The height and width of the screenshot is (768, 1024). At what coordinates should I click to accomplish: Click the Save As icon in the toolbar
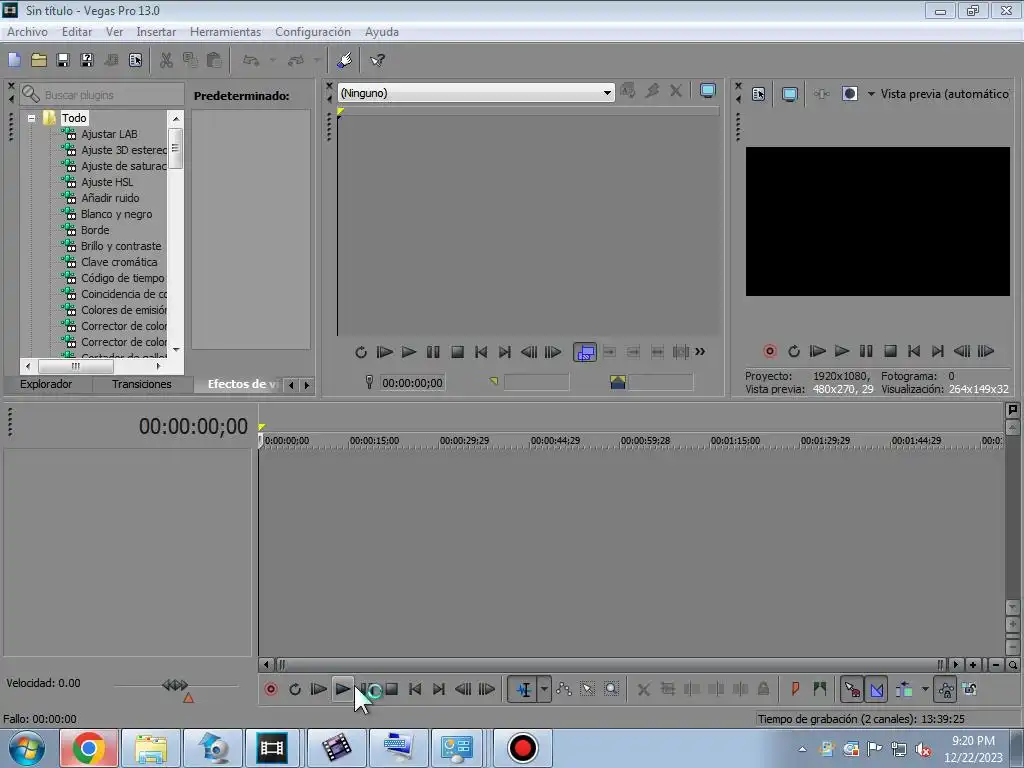tap(87, 61)
